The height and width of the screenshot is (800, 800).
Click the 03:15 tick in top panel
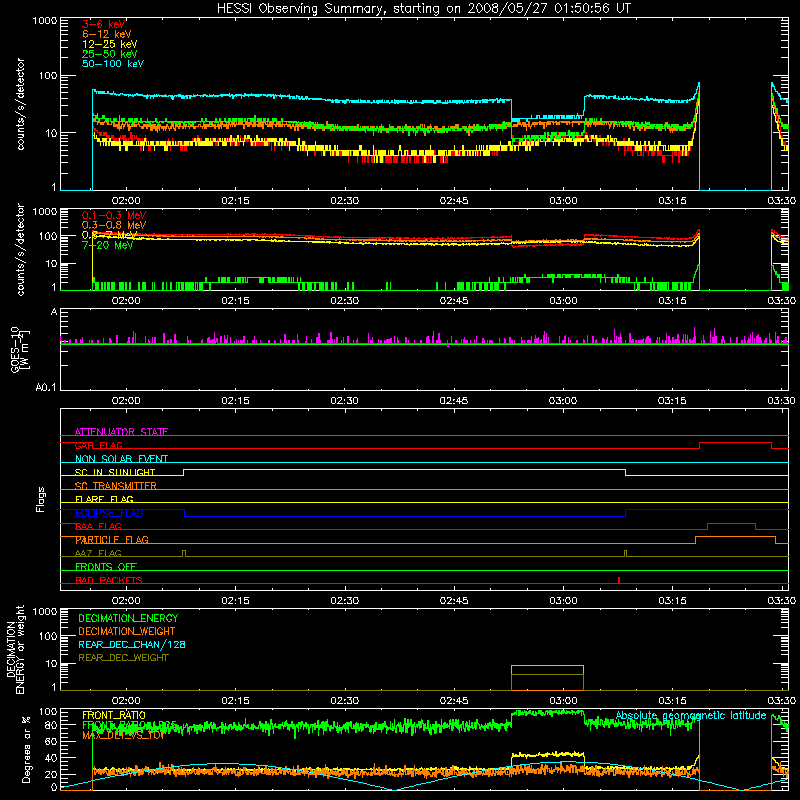[672, 201]
